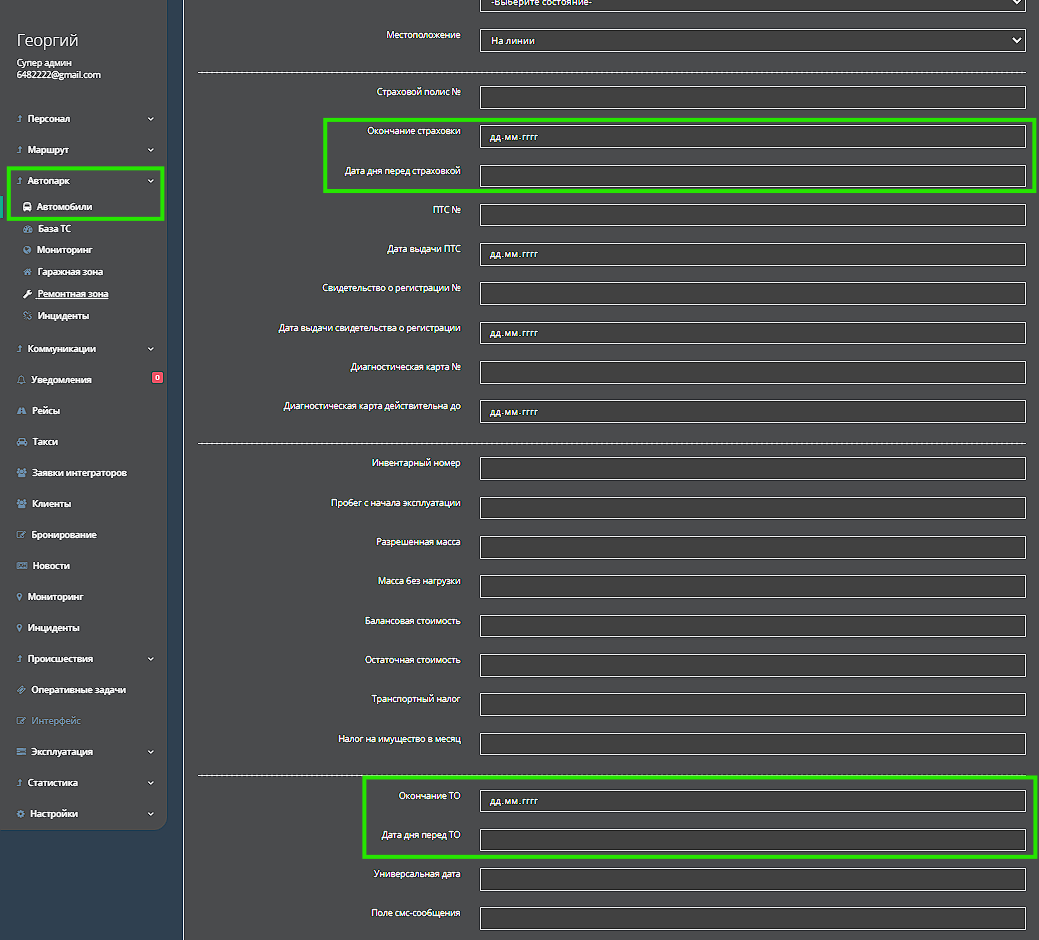Expand the Статистика section chevron
The width and height of the screenshot is (1039, 940).
[151, 783]
